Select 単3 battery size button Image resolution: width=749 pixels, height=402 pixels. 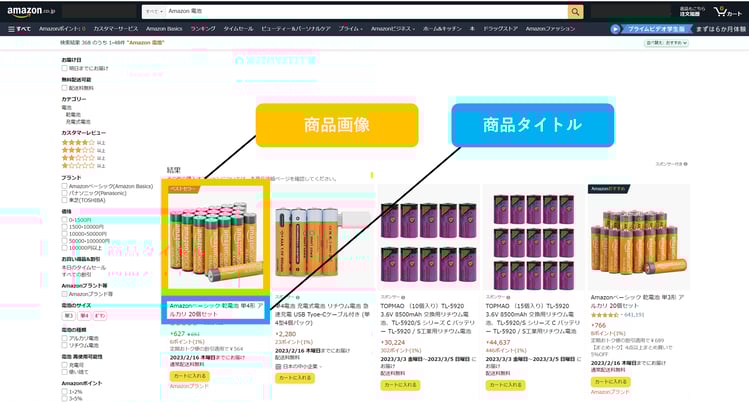(69, 316)
